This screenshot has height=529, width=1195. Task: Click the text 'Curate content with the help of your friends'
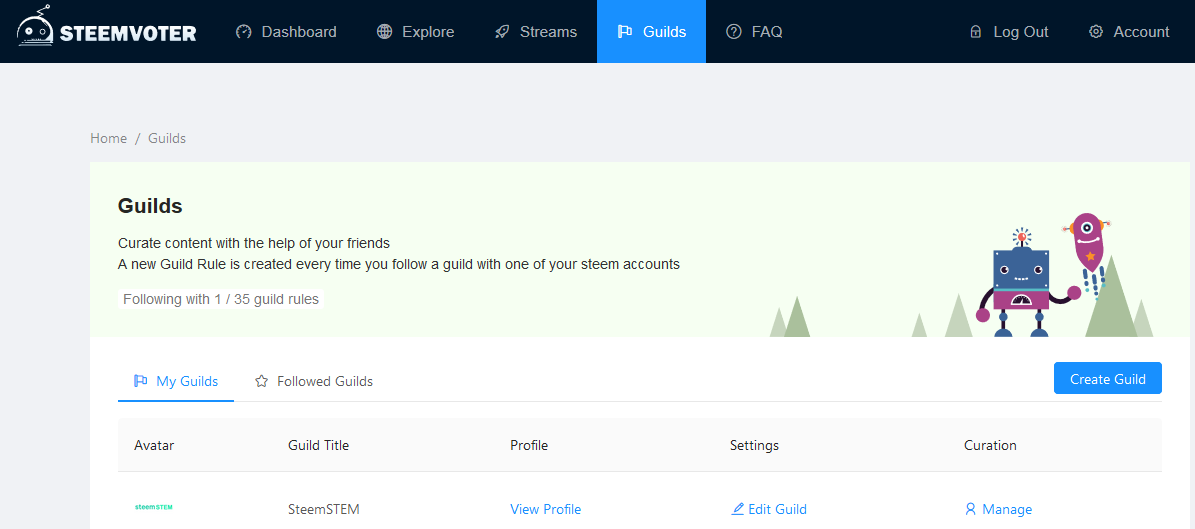[x=254, y=244]
